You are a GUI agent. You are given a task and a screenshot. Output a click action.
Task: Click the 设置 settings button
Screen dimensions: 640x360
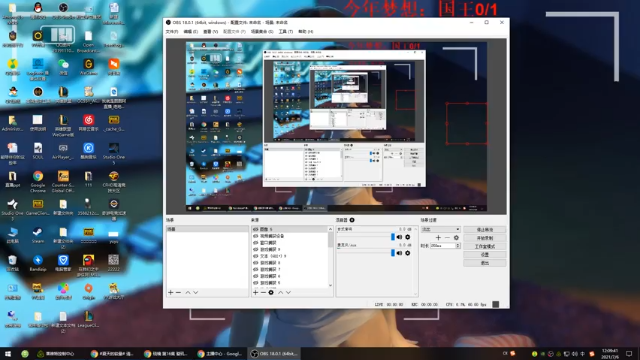click(x=484, y=255)
